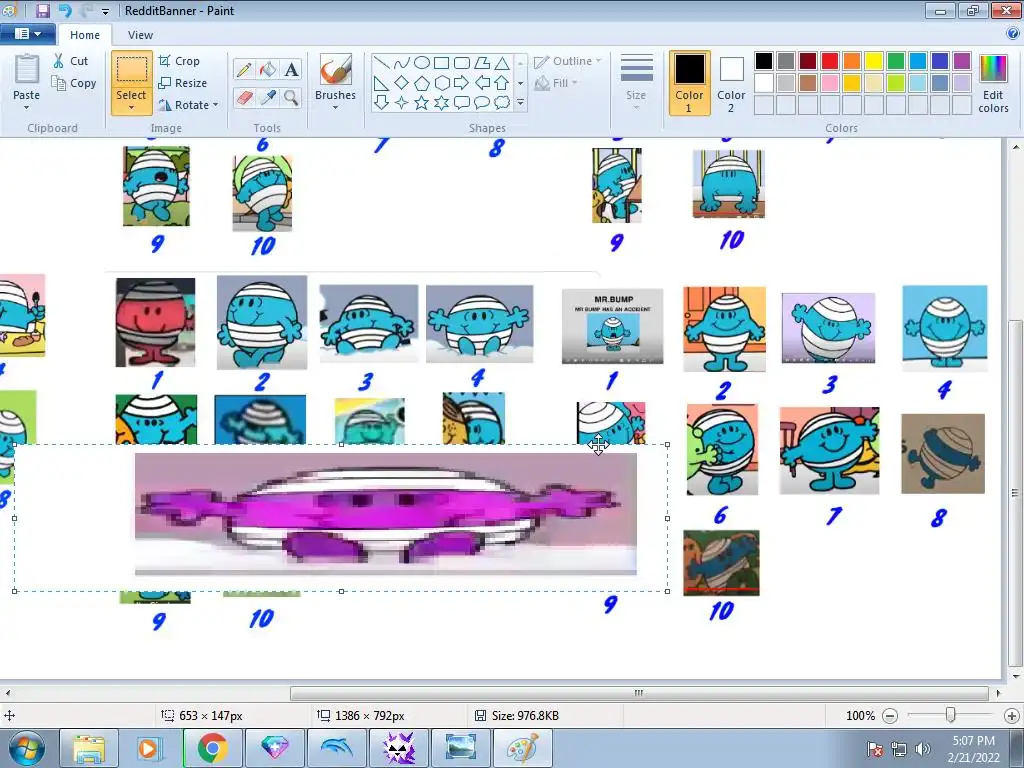Screen dimensions: 1024x768
Task: Select the Down arrow shape
Action: click(382, 103)
